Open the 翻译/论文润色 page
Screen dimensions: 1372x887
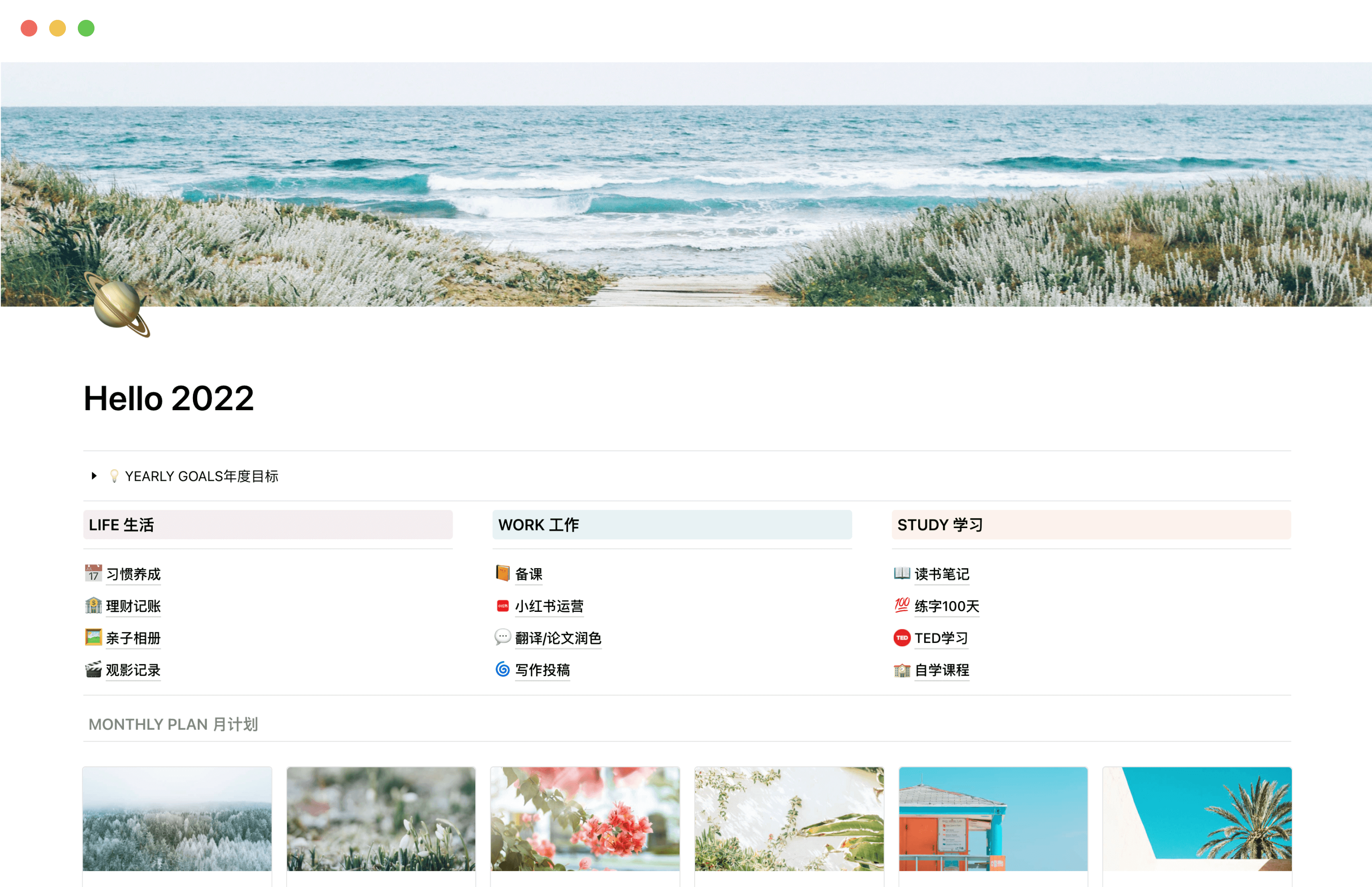click(558, 638)
